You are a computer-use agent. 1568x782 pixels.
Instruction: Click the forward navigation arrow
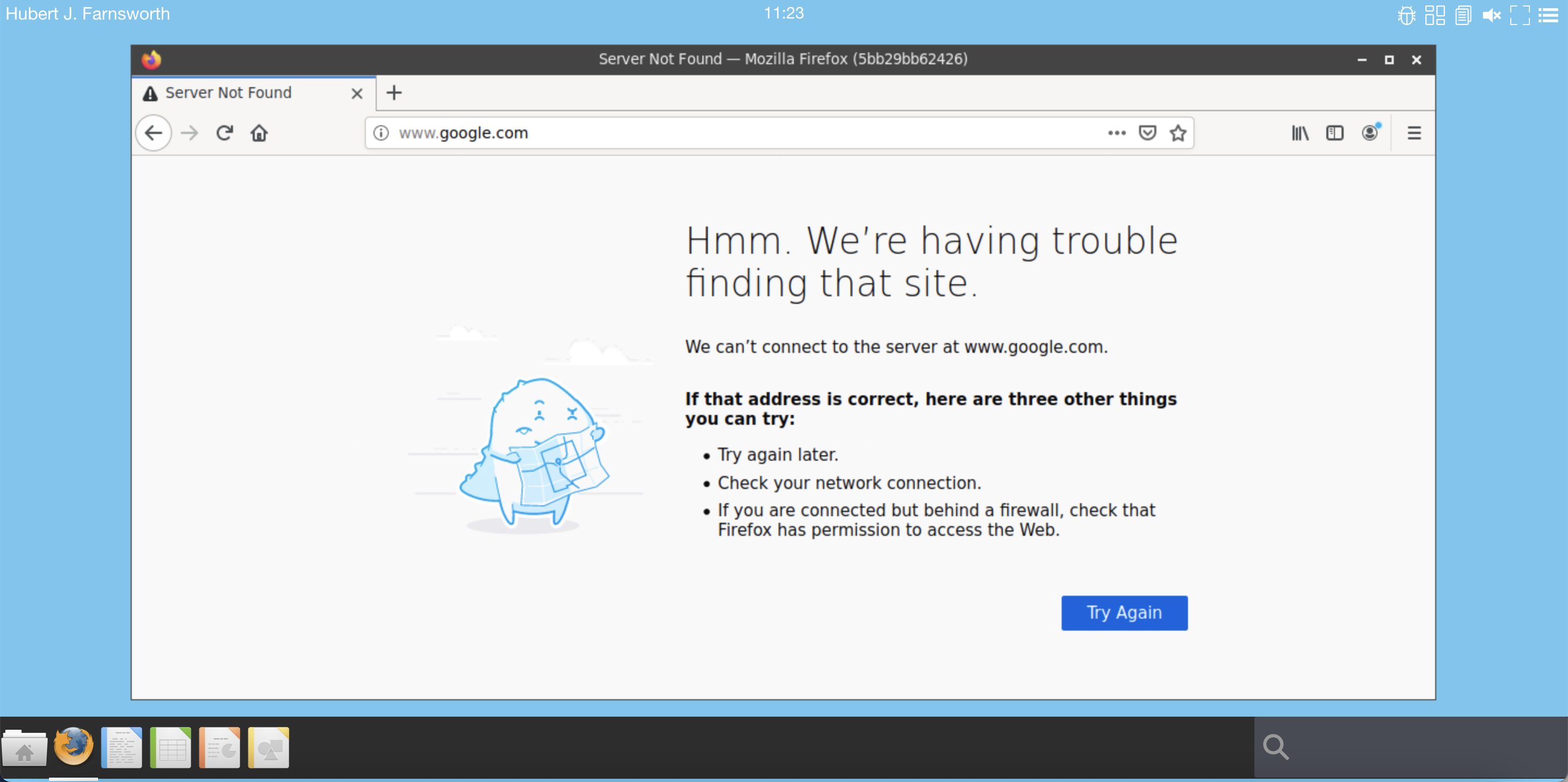click(190, 133)
